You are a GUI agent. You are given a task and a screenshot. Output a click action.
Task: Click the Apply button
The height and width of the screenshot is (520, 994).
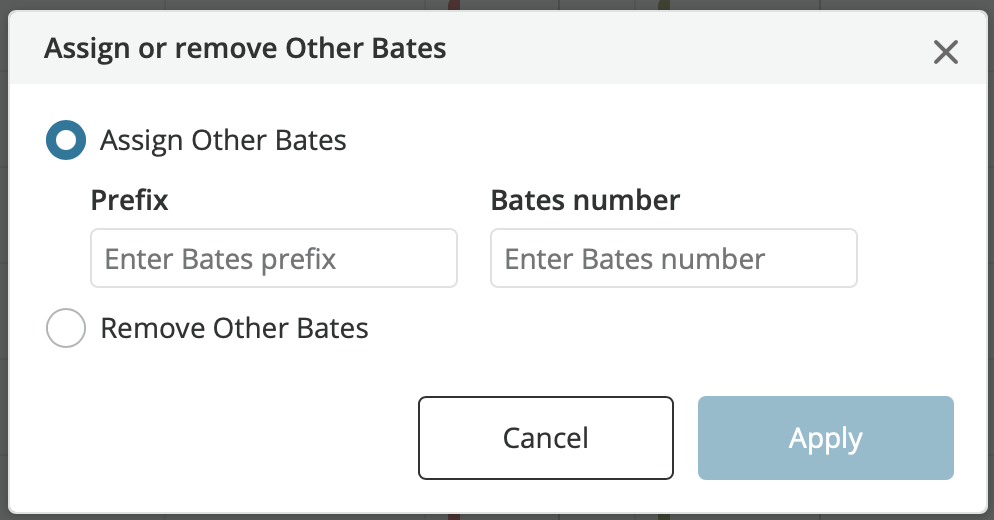826,438
